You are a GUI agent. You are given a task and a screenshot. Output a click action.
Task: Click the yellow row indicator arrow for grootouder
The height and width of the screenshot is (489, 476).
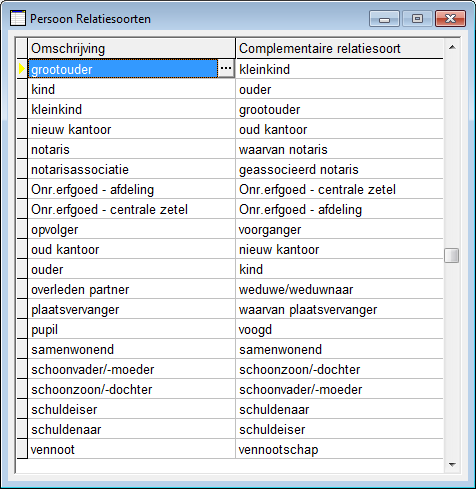coord(22,69)
